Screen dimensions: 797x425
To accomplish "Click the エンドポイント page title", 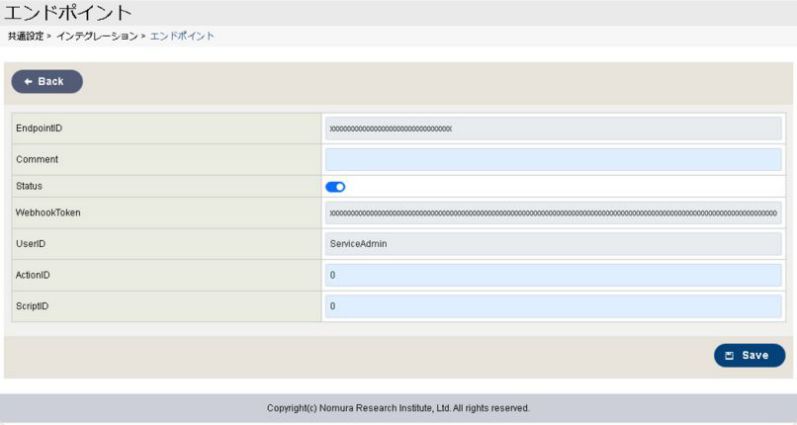I will 68,13.
